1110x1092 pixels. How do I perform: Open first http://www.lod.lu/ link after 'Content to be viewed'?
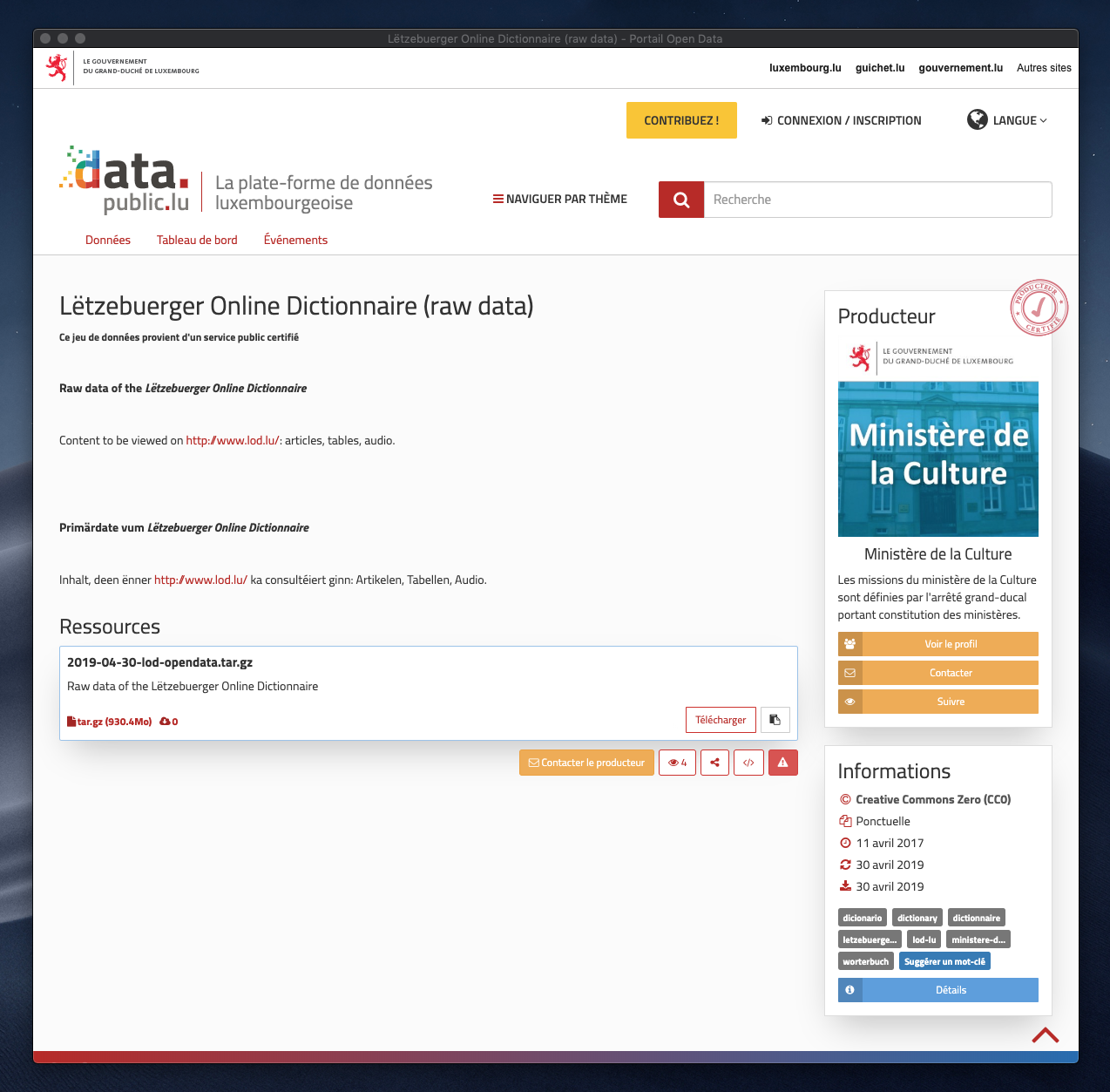tap(233, 440)
